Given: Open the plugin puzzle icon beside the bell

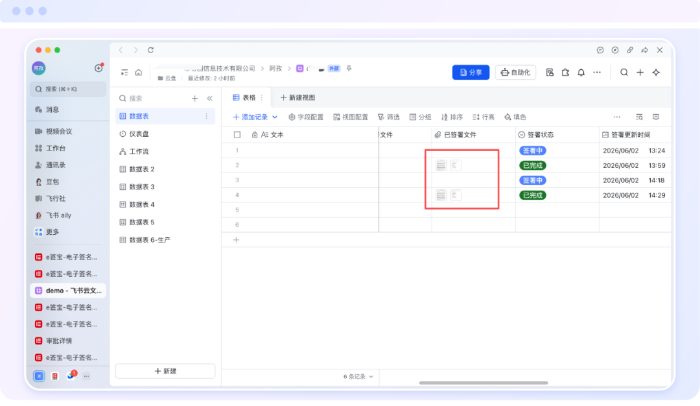Looking at the screenshot, I should (x=565, y=72).
